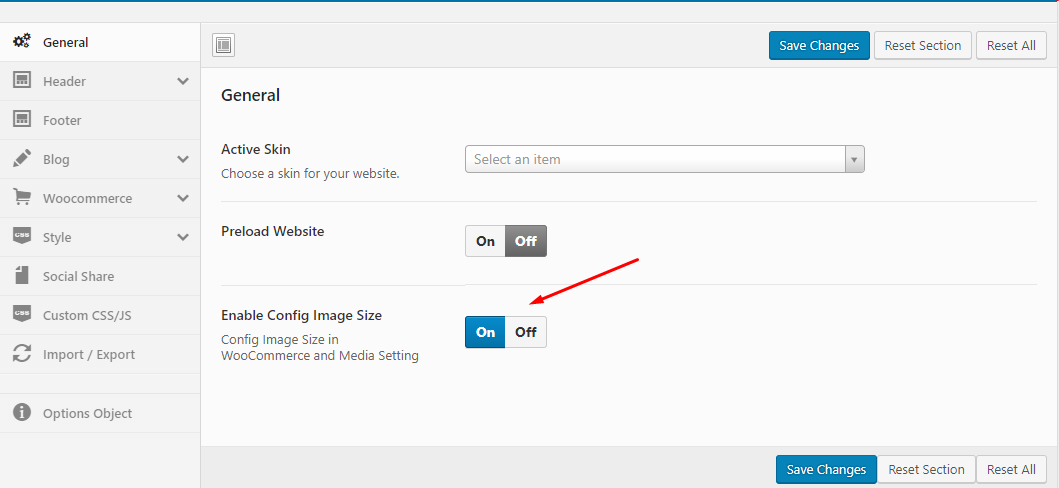This screenshot has height=488, width=1059.
Task: Open the Active Skin dropdown
Action: click(x=664, y=159)
